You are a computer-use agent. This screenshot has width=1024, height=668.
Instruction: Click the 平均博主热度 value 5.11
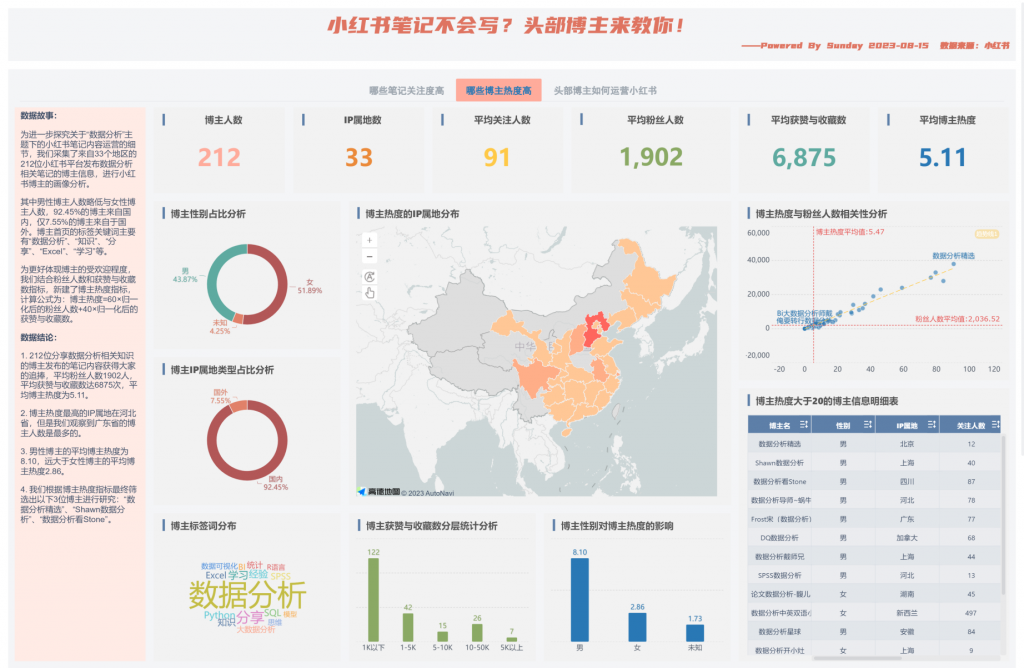click(x=942, y=157)
